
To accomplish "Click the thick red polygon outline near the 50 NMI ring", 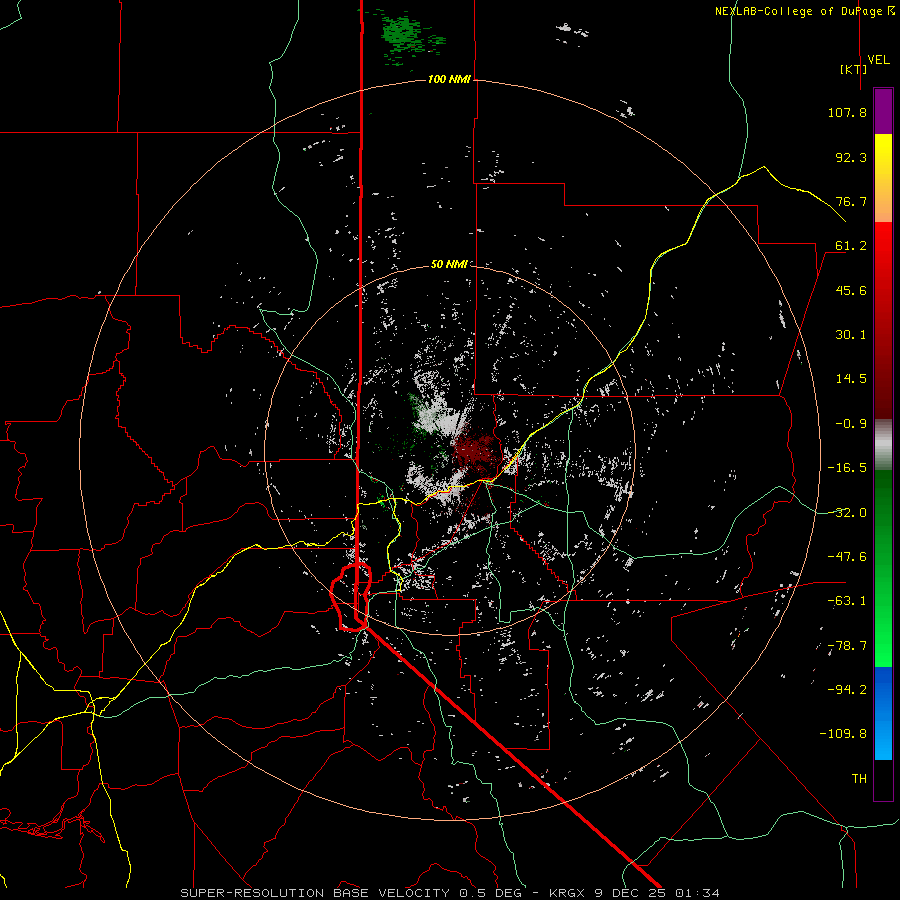I will tap(351, 597).
